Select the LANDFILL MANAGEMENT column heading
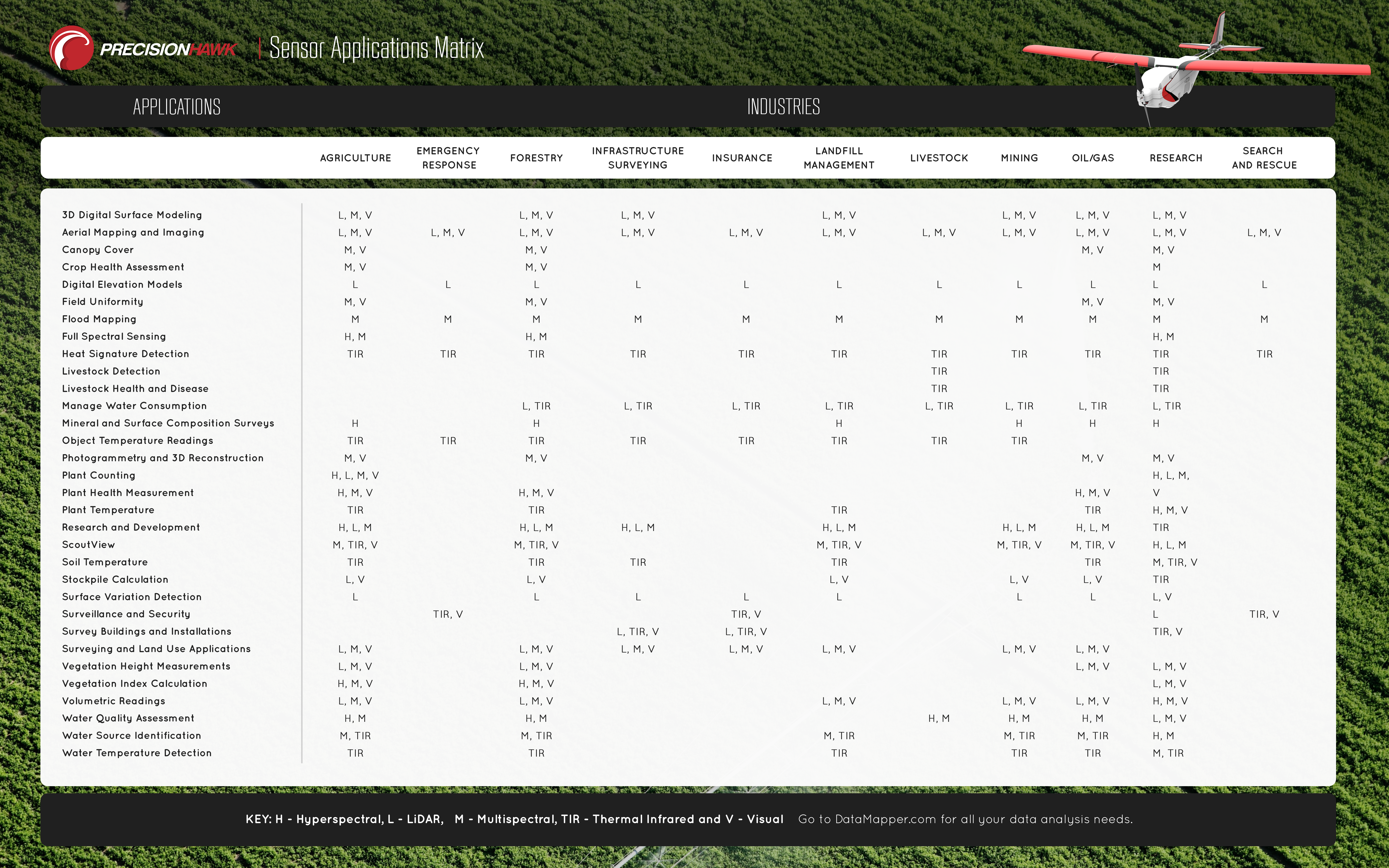The height and width of the screenshot is (868, 1389). coord(839,158)
